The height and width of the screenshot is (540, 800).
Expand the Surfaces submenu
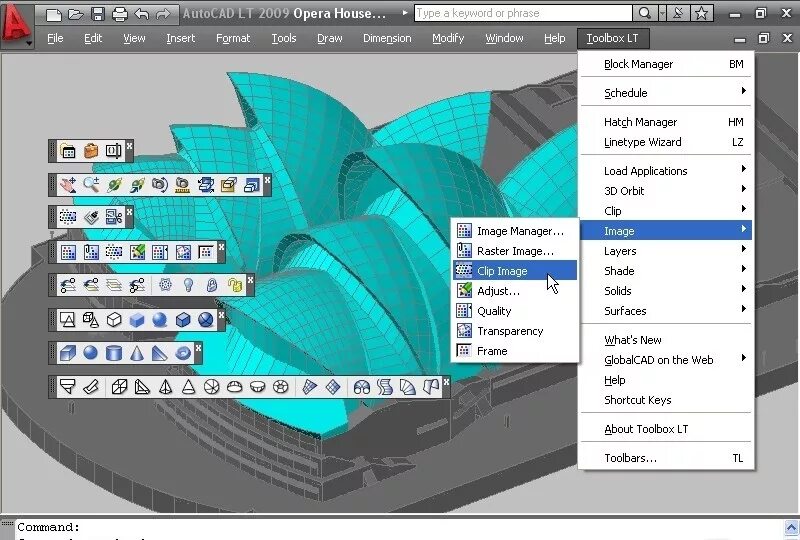pyautogui.click(x=666, y=310)
